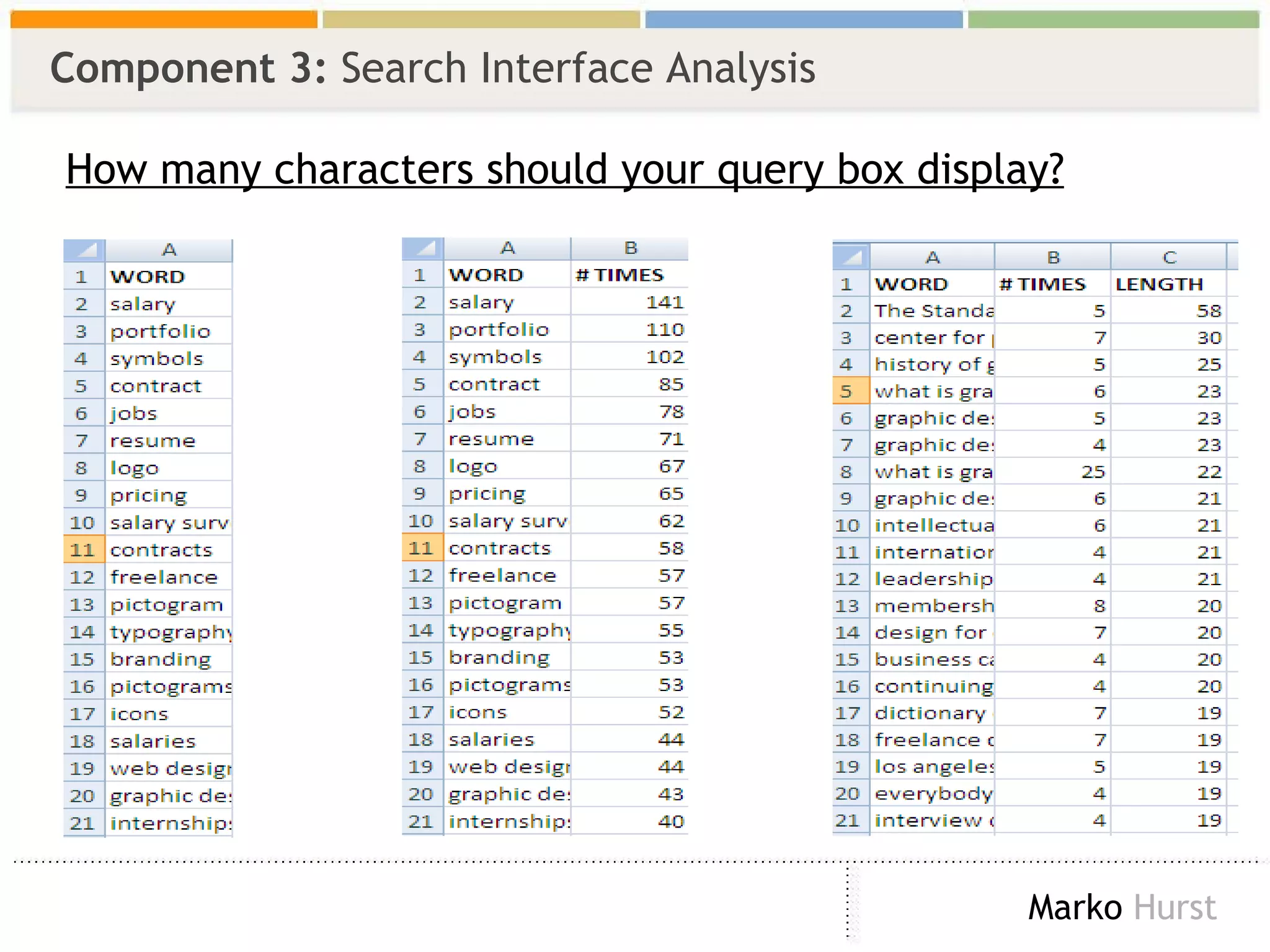Click the '# TIMES' header in middle spreadsheet
The width and height of the screenshot is (1270, 952).
(x=629, y=275)
